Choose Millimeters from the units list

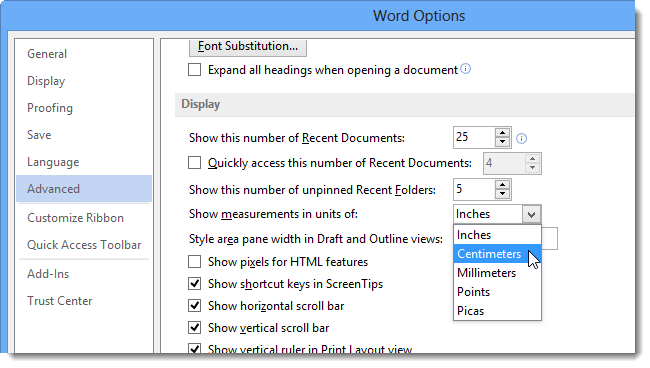pos(497,273)
